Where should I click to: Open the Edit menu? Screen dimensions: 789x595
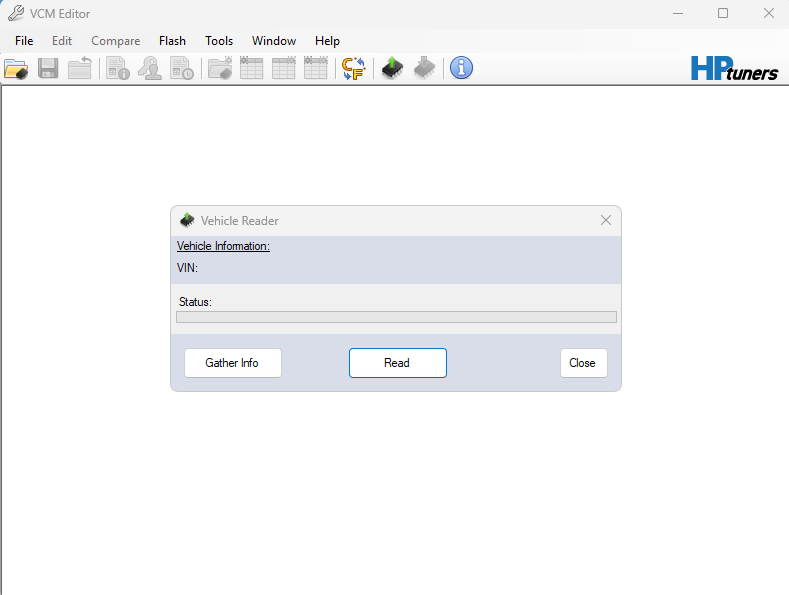(x=62, y=41)
